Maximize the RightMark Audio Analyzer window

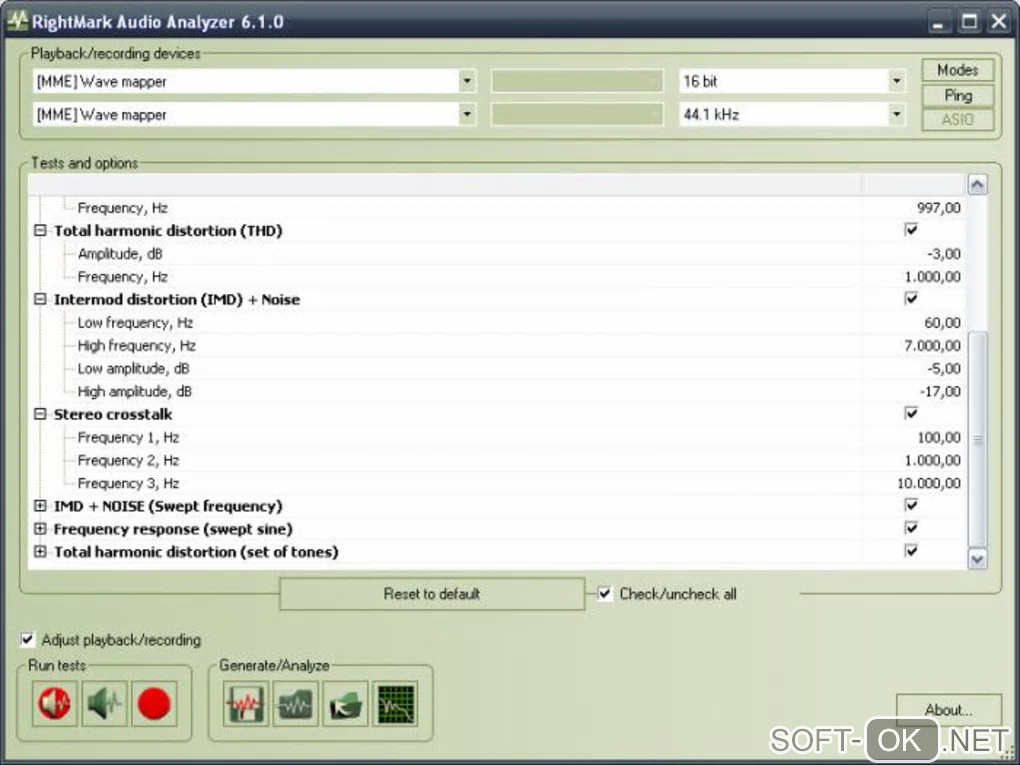pos(969,21)
